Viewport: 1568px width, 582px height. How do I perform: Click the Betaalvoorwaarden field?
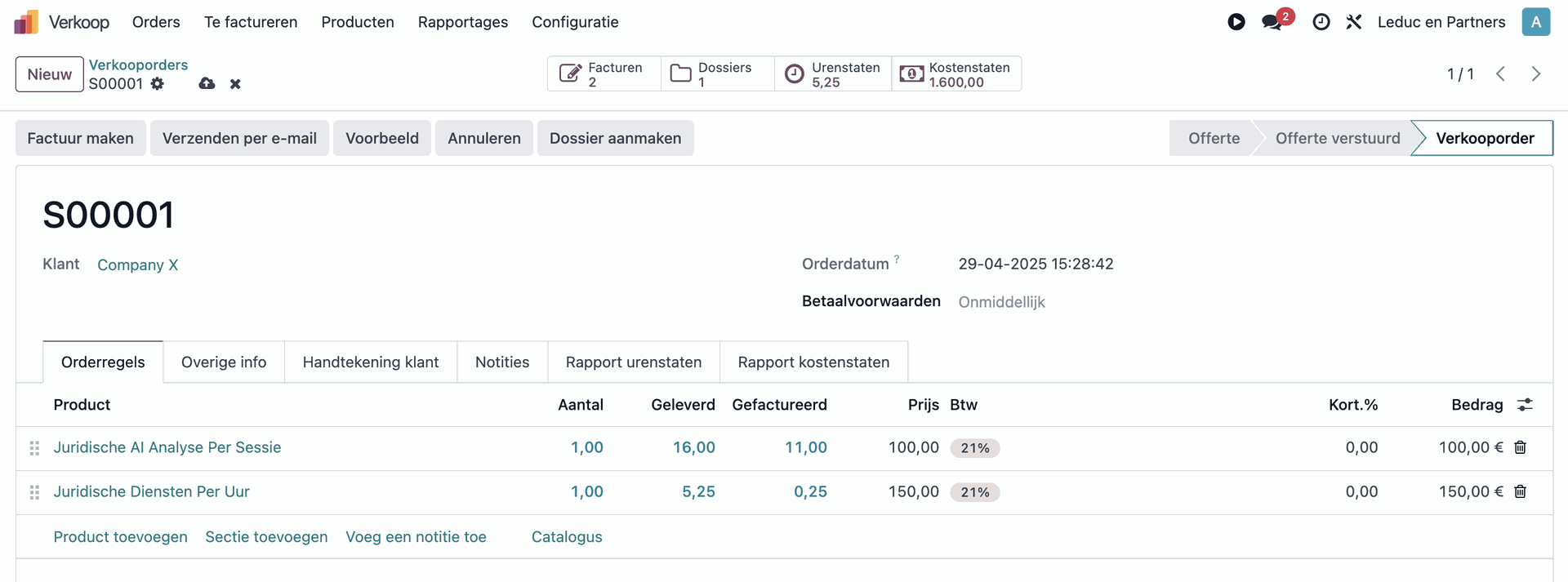pos(1001,302)
